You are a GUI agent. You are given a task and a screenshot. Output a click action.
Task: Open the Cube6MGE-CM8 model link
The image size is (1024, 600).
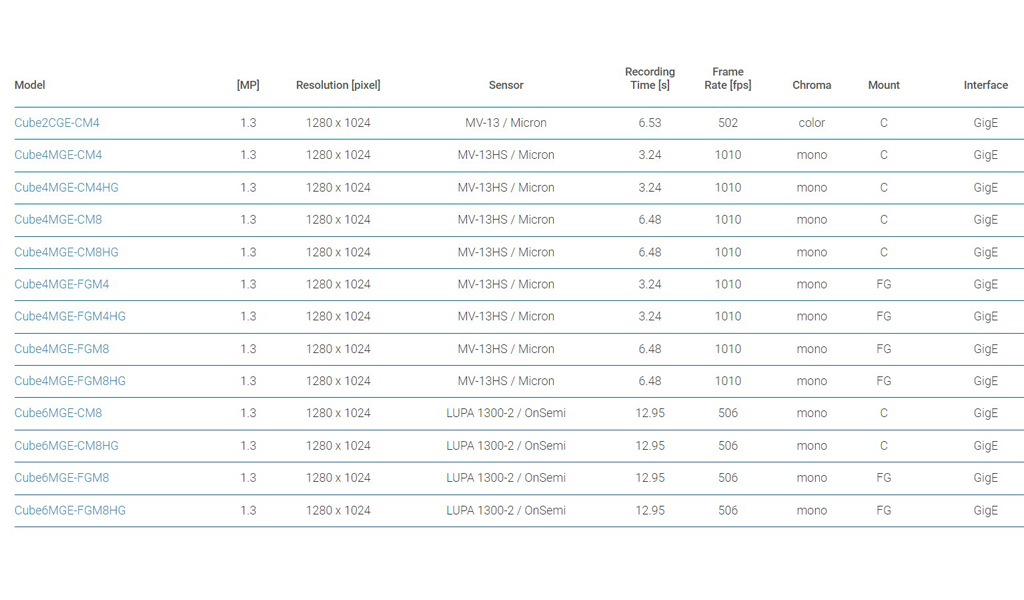pos(58,413)
